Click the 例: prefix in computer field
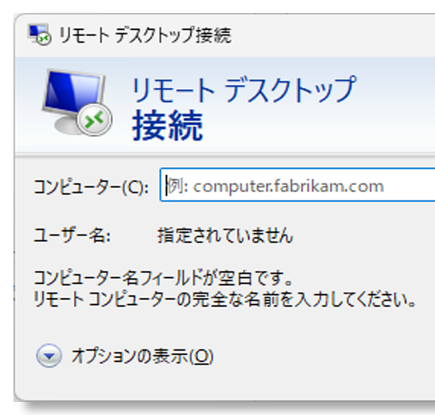Viewport: 435px width, 415px height. (x=178, y=186)
